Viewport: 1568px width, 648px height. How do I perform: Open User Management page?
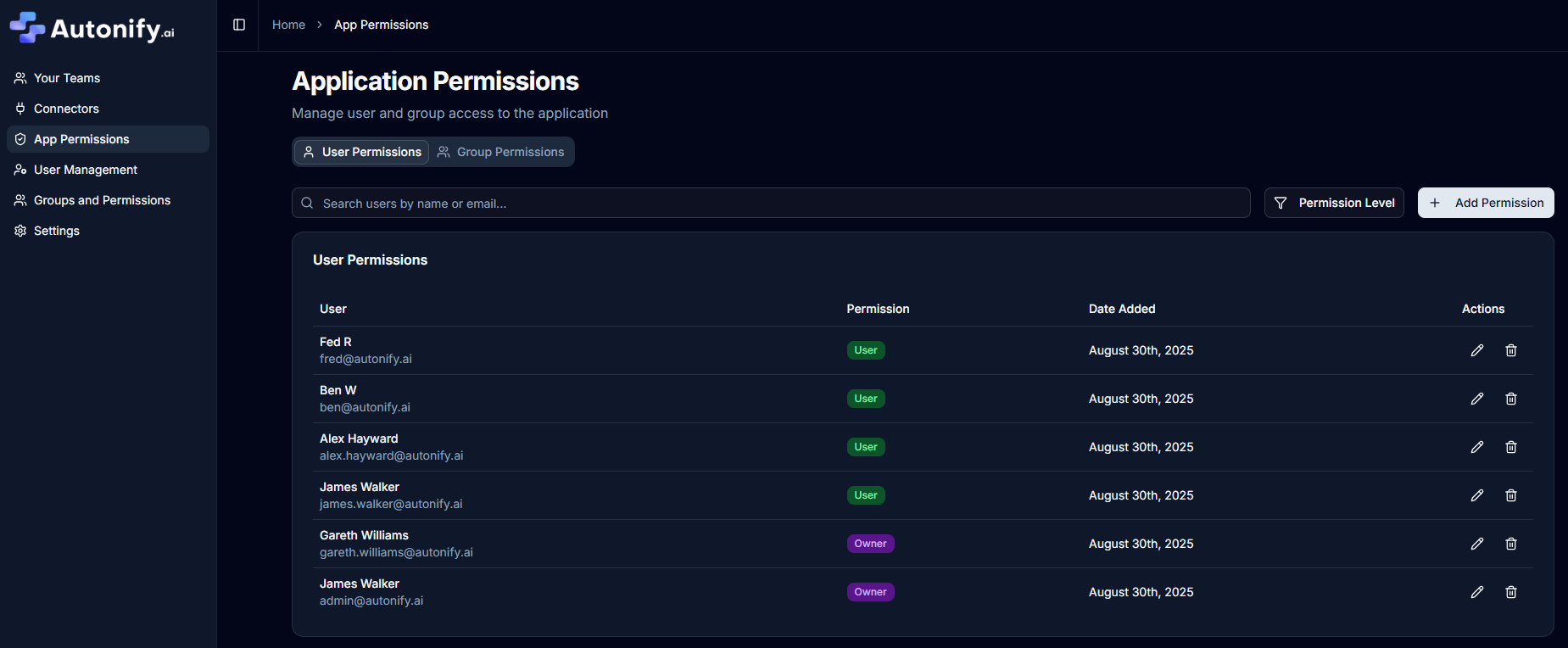pos(108,170)
